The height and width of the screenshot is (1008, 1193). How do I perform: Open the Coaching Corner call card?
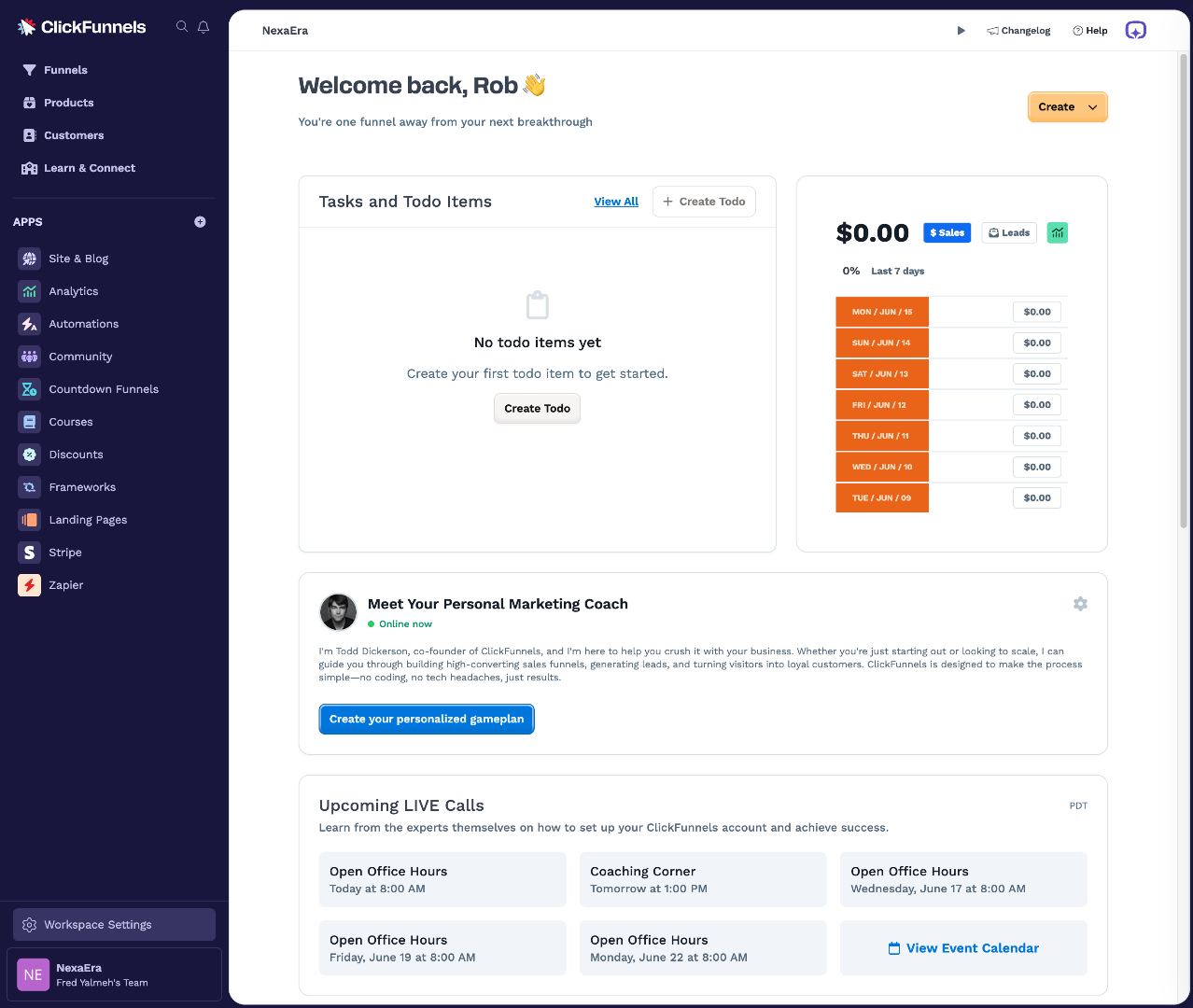[703, 879]
